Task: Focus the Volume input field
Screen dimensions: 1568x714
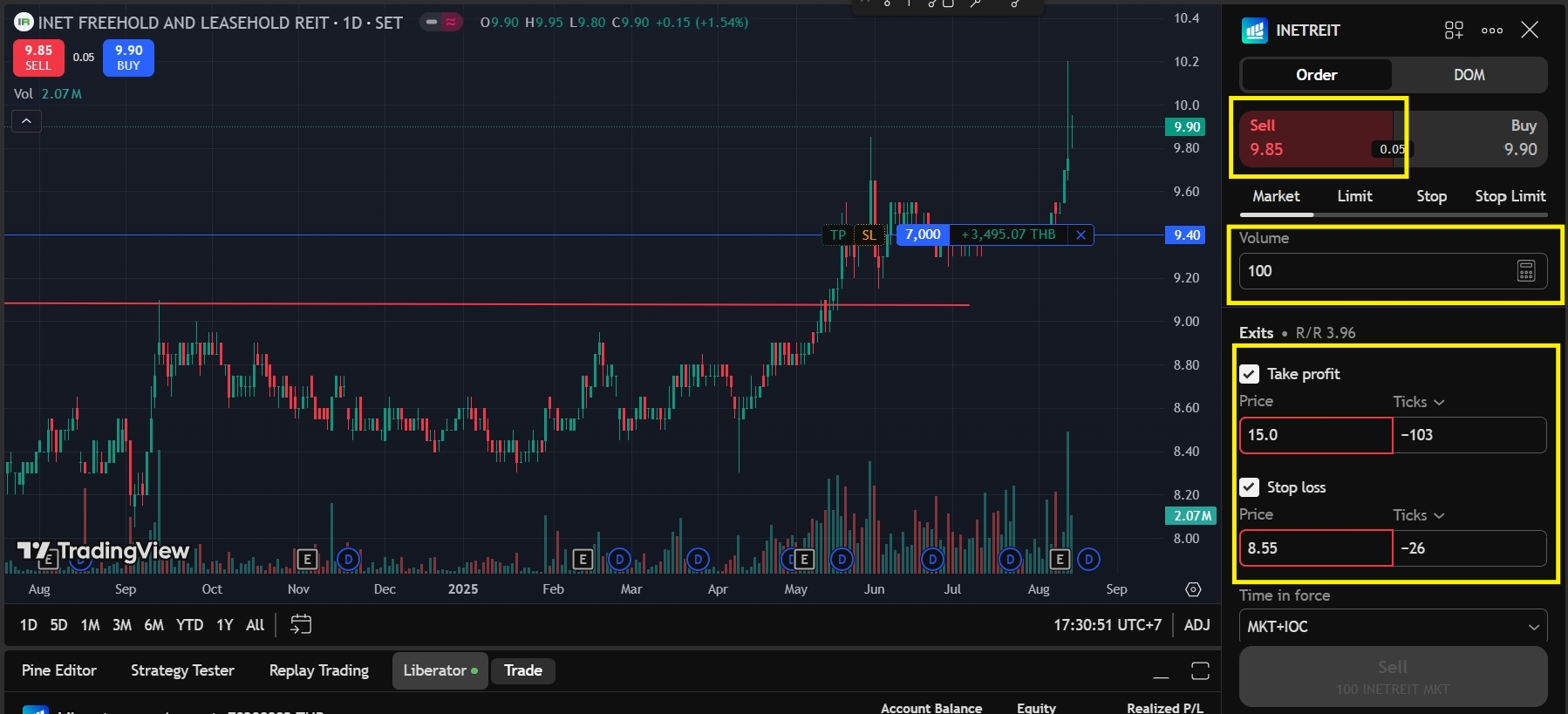Action: pyautogui.click(x=1393, y=271)
